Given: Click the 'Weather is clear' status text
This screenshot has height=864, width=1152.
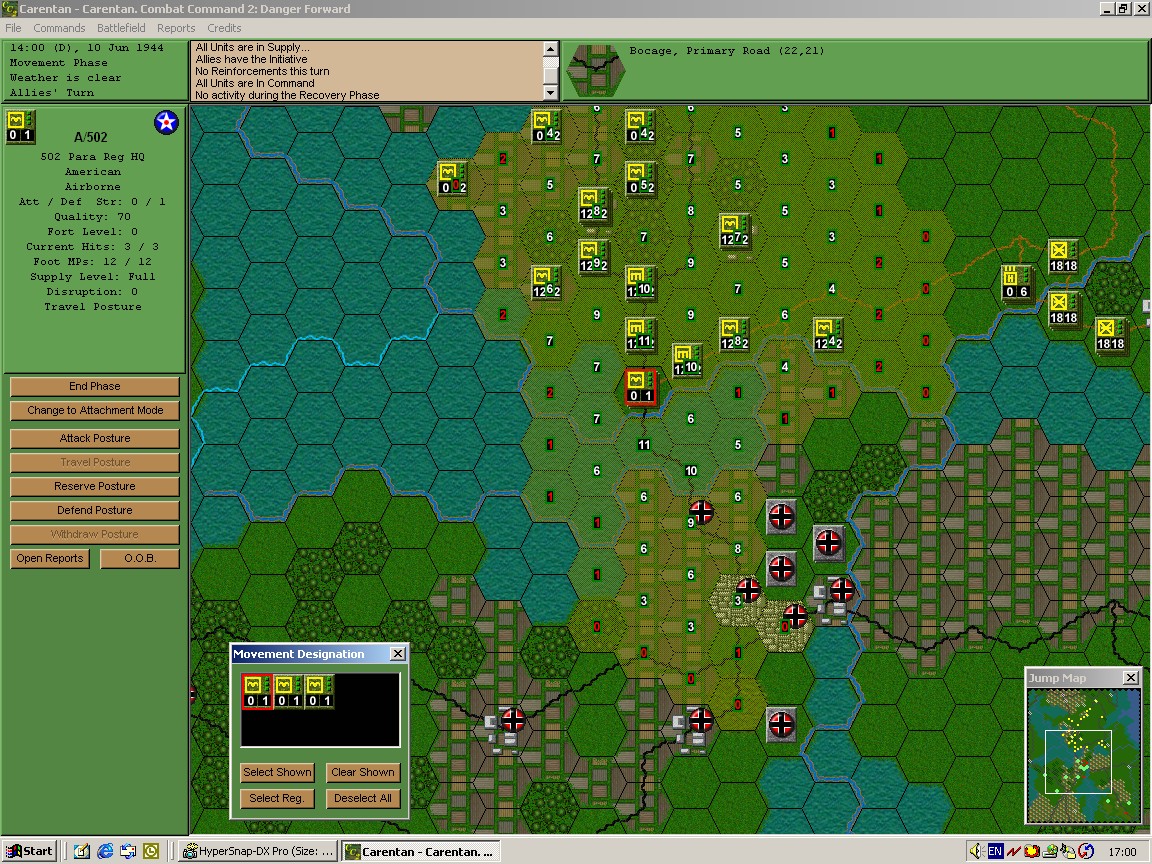Looking at the screenshot, I should point(65,78).
